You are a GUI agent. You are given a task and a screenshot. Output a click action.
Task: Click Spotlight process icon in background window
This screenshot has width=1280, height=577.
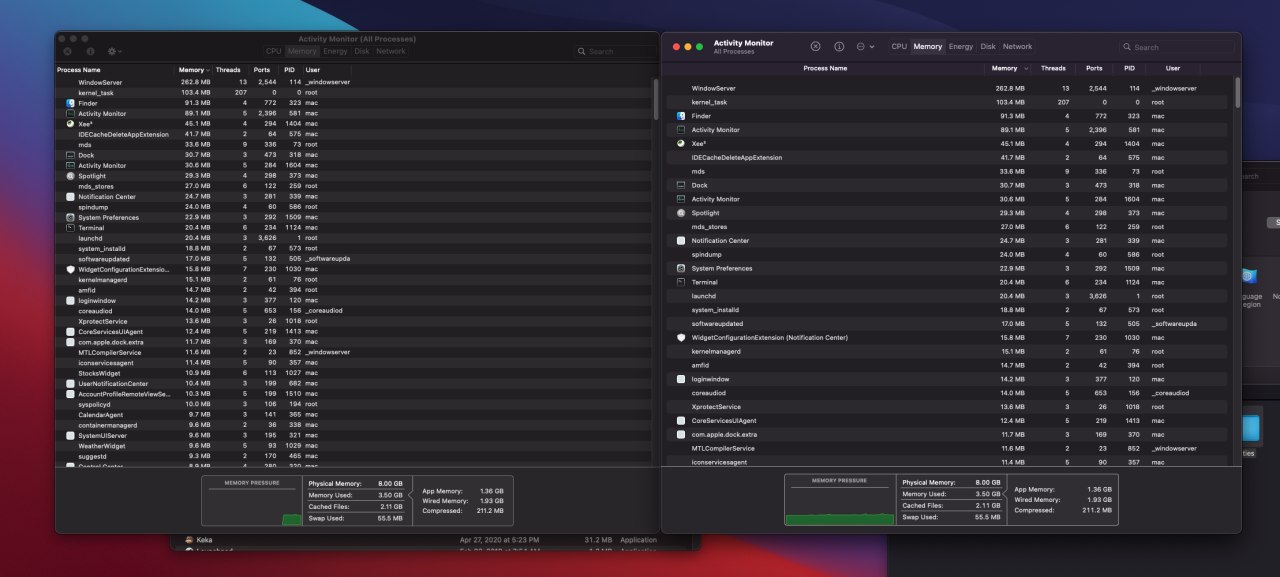click(x=70, y=176)
